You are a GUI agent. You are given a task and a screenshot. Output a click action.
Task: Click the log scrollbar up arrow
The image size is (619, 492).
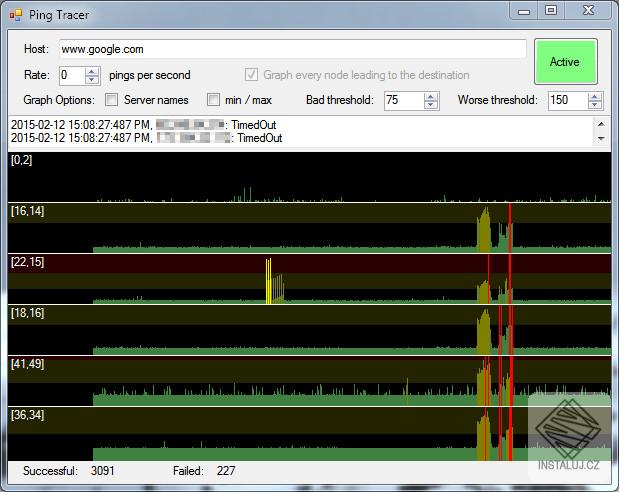point(601,124)
